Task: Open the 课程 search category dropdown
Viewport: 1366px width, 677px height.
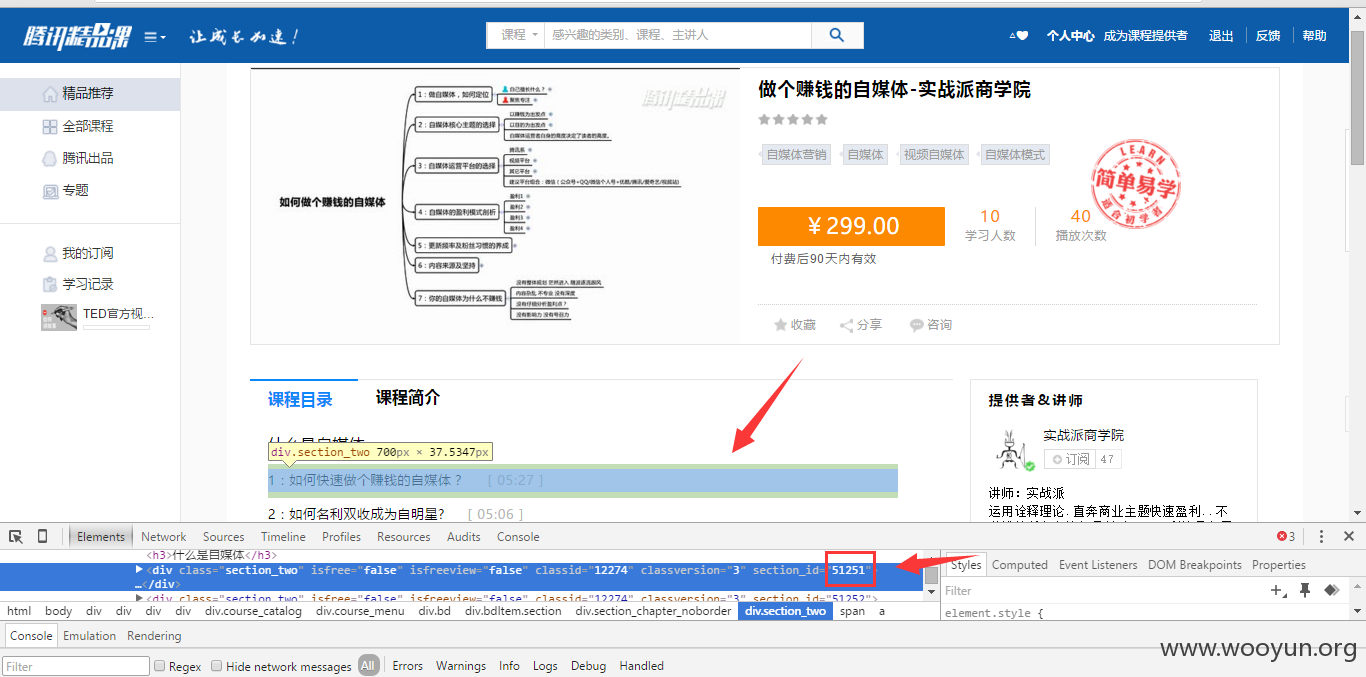Action: [516, 35]
